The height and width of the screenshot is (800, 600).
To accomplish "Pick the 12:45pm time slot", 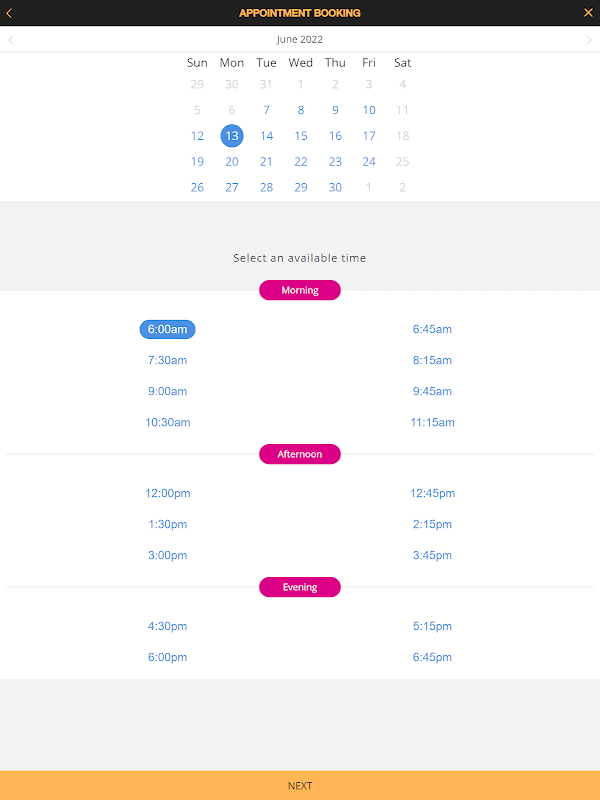I will [x=432, y=493].
